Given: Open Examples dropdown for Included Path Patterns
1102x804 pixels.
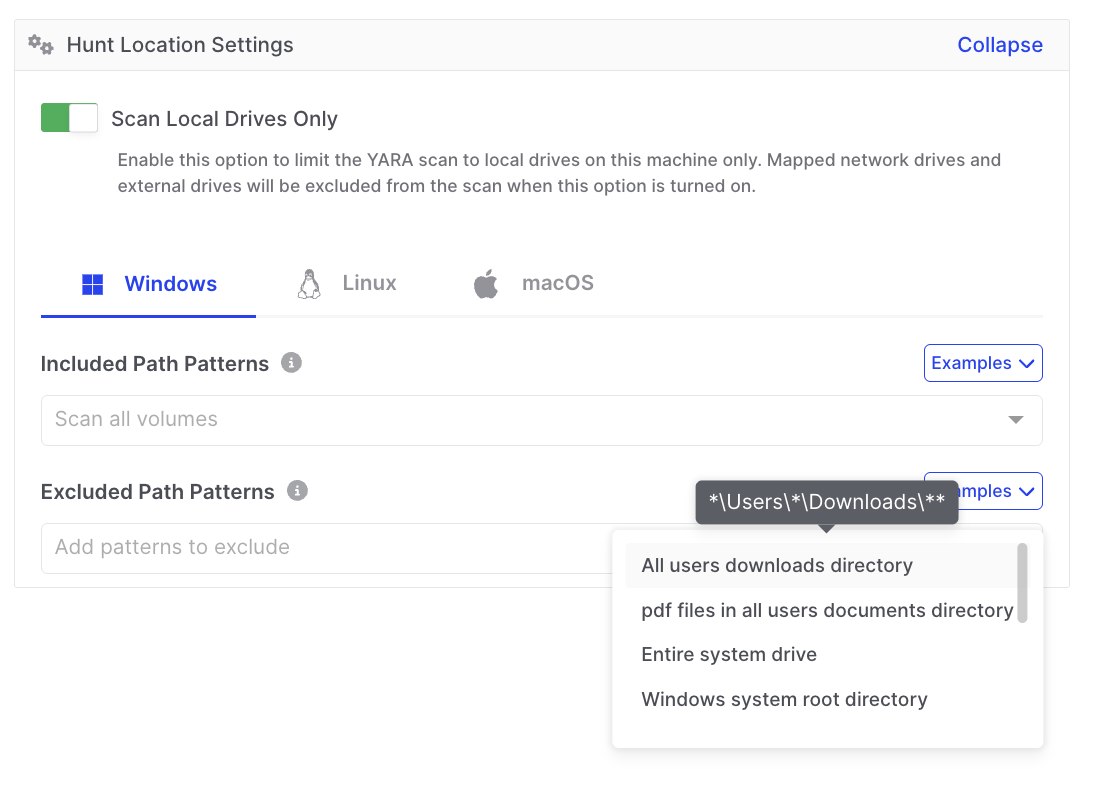Looking at the screenshot, I should [x=982, y=363].
